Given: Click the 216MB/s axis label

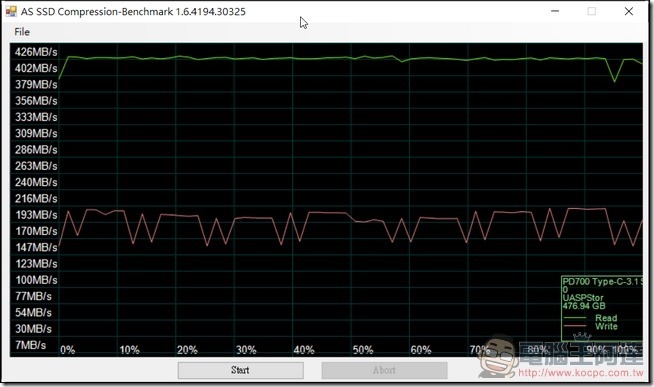Looking at the screenshot, I should (x=36, y=199).
